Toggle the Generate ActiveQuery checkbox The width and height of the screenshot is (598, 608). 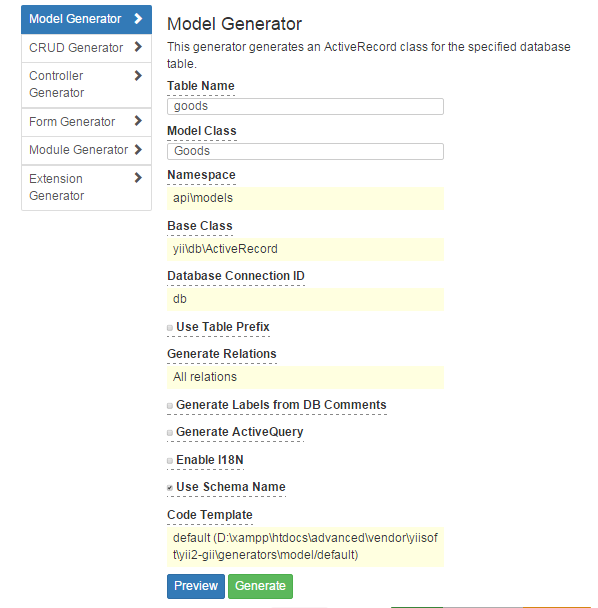pyautogui.click(x=170, y=433)
